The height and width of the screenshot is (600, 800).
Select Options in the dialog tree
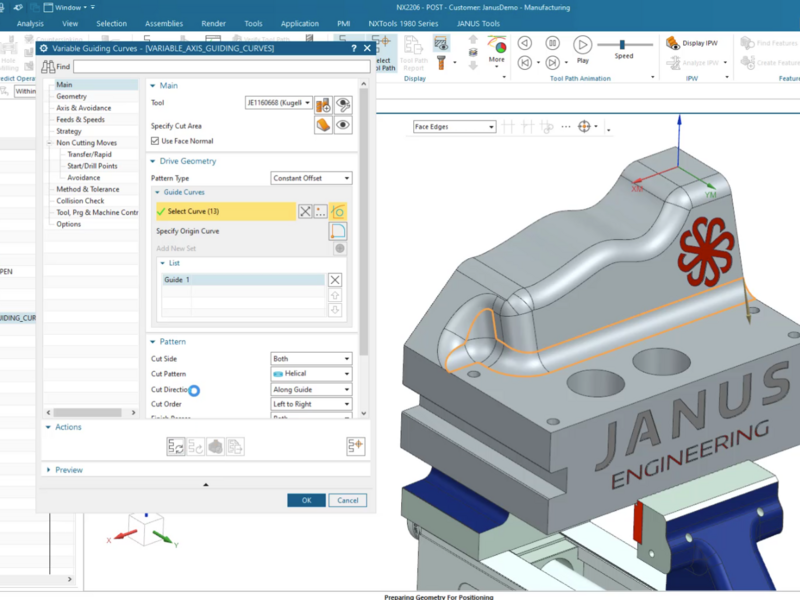68,224
